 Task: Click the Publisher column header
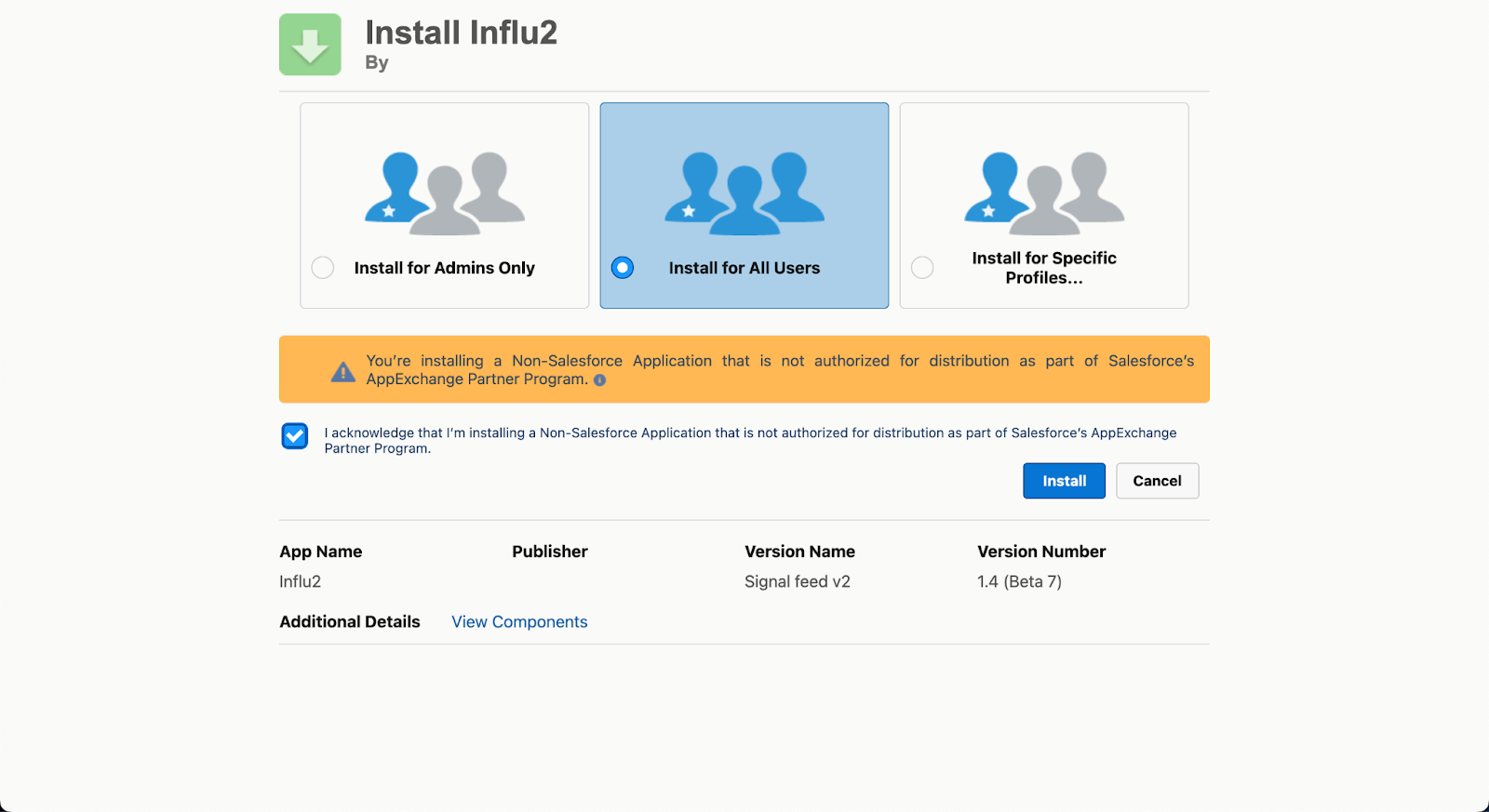[x=550, y=552]
